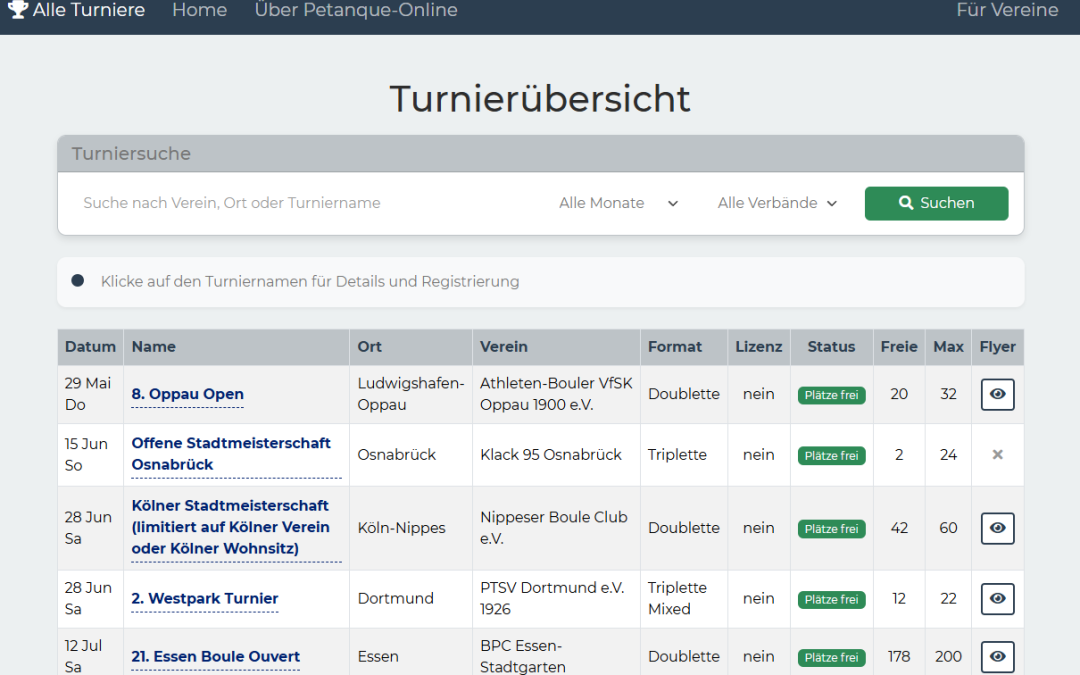
Task: Click the trophy icon beside Alle Turniere
Action: pos(17,10)
